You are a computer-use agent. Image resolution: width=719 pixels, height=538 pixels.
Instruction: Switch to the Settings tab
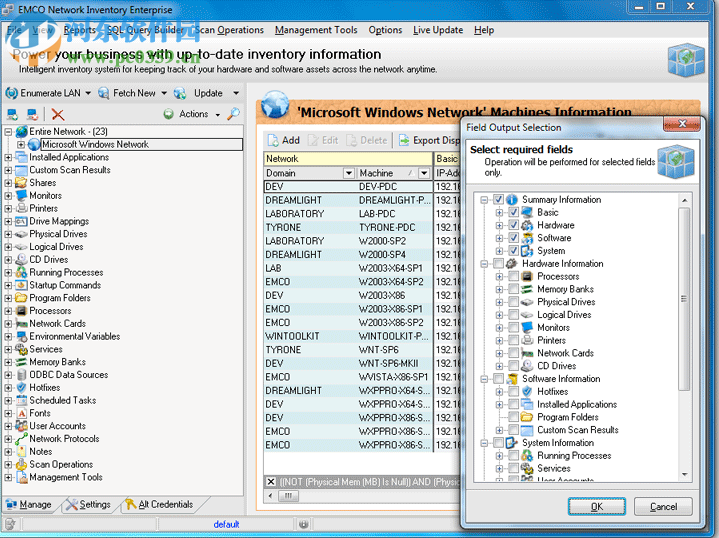coord(88,504)
